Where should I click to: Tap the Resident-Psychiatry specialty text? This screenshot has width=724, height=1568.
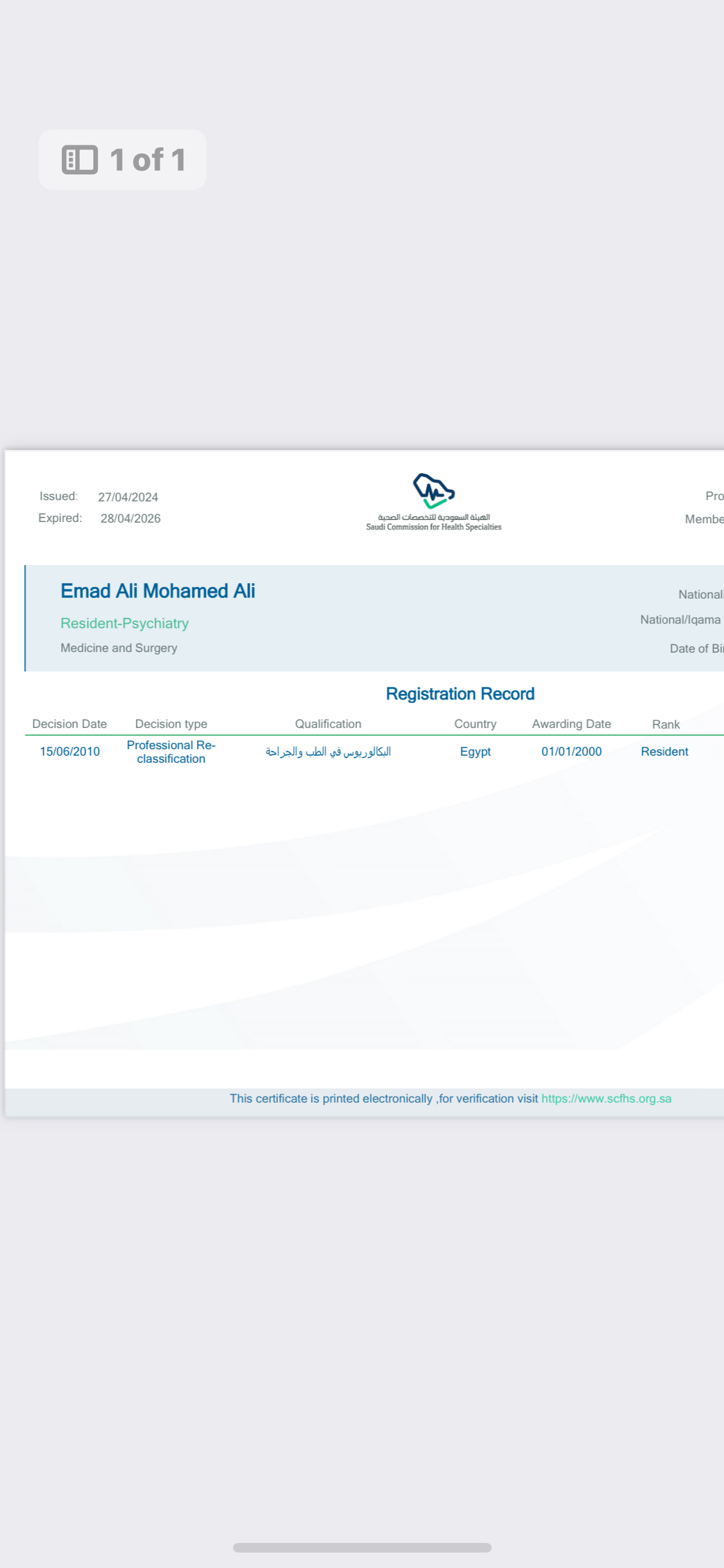pos(124,623)
